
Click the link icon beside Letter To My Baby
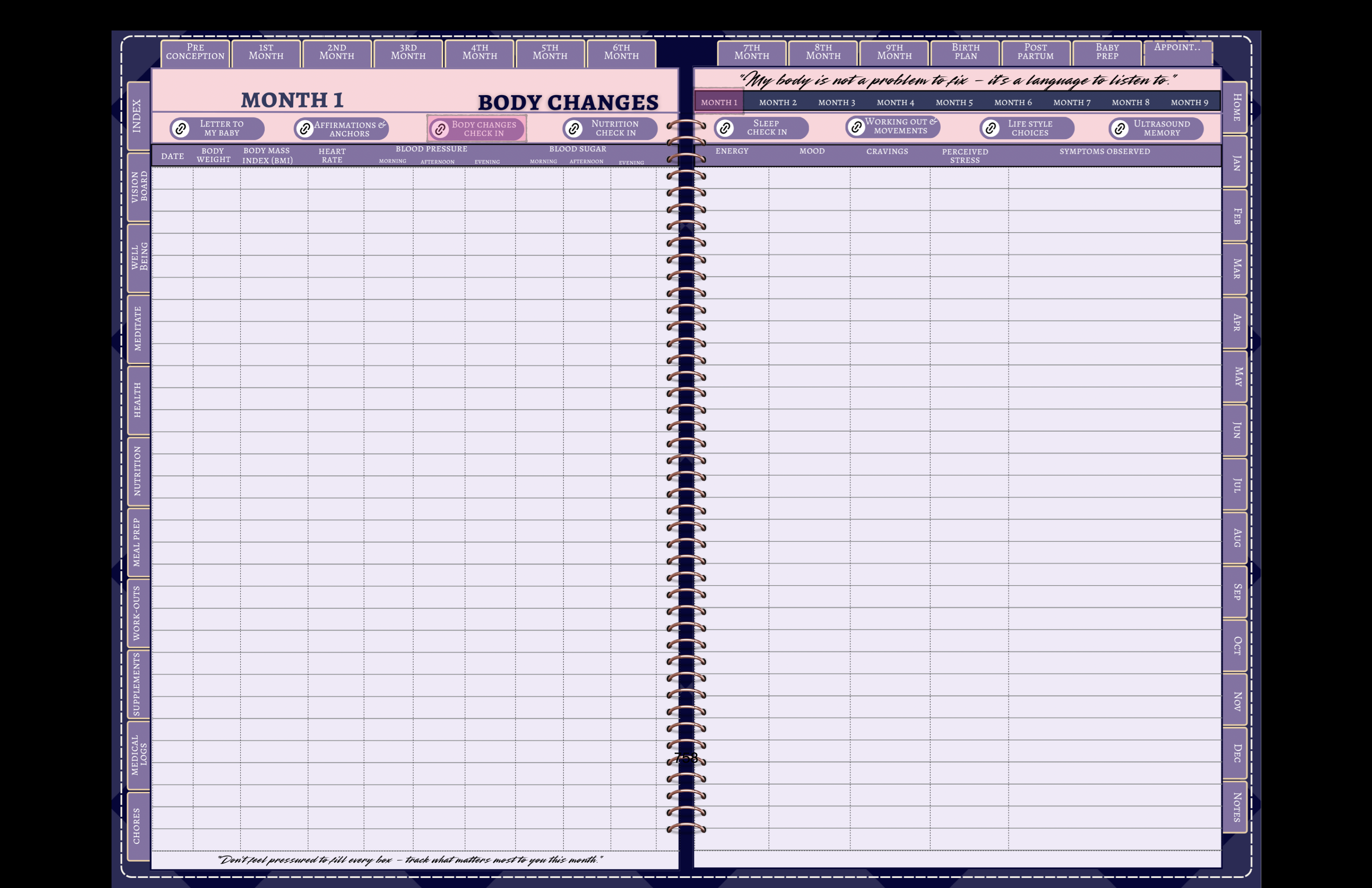coord(181,128)
